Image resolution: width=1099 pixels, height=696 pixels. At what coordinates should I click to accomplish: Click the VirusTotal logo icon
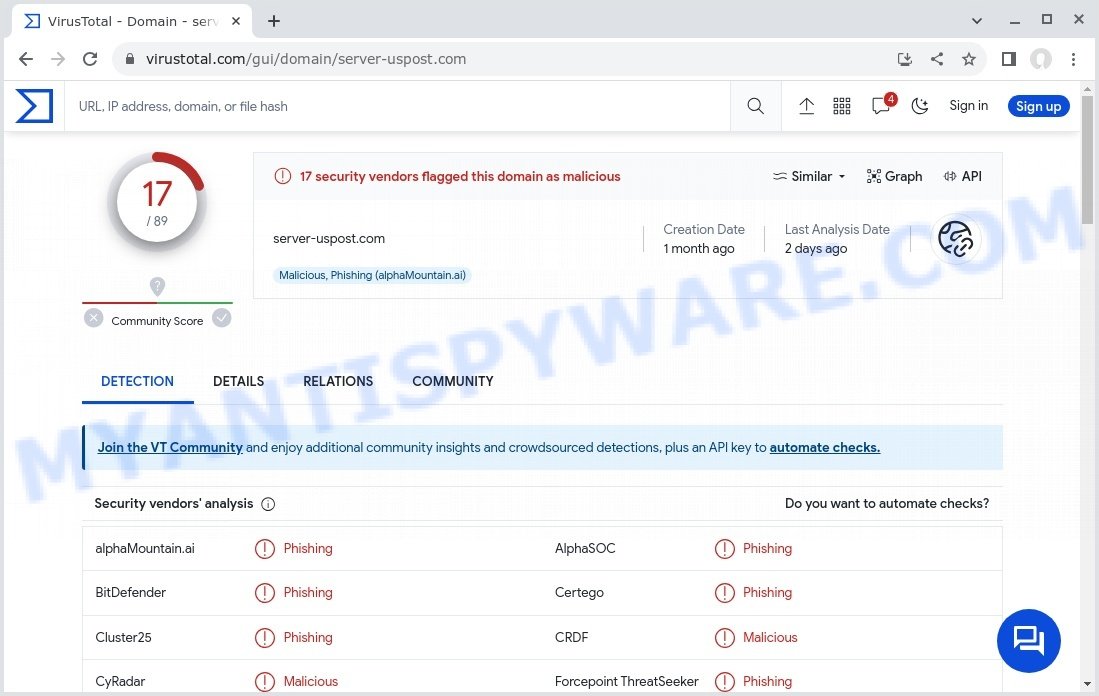[34, 106]
